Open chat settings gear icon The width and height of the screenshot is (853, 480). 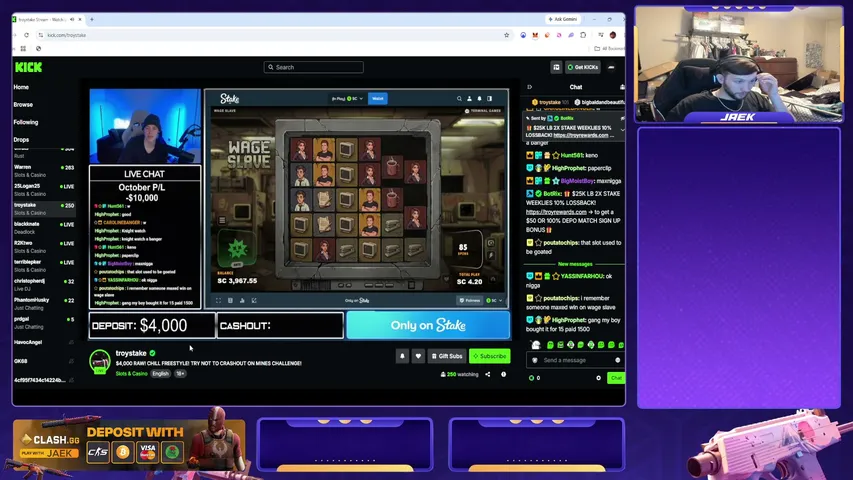point(598,378)
